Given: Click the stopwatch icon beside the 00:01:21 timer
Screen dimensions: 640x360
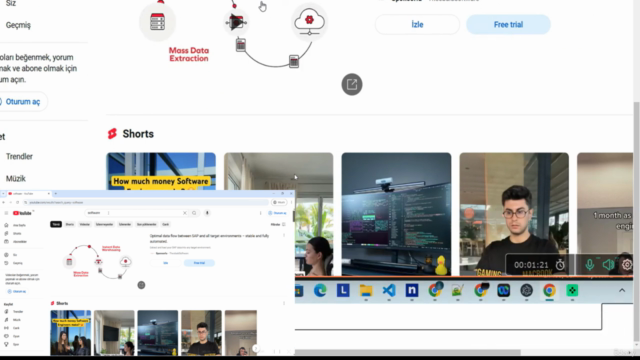Looking at the screenshot, I should tap(560, 265).
